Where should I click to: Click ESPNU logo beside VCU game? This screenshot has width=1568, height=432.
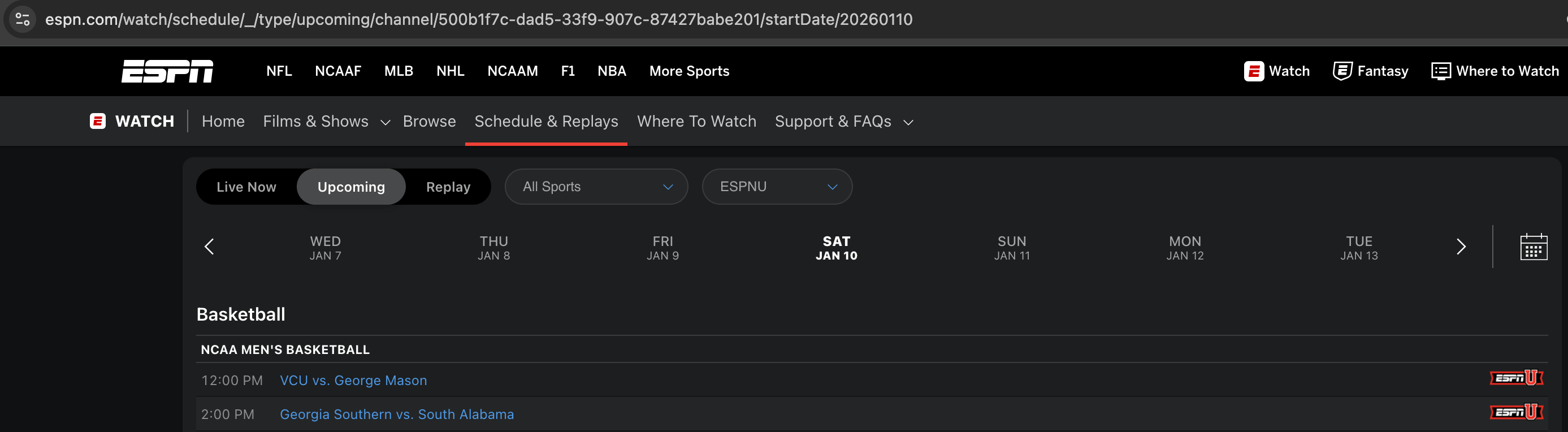pyautogui.click(x=1515, y=378)
